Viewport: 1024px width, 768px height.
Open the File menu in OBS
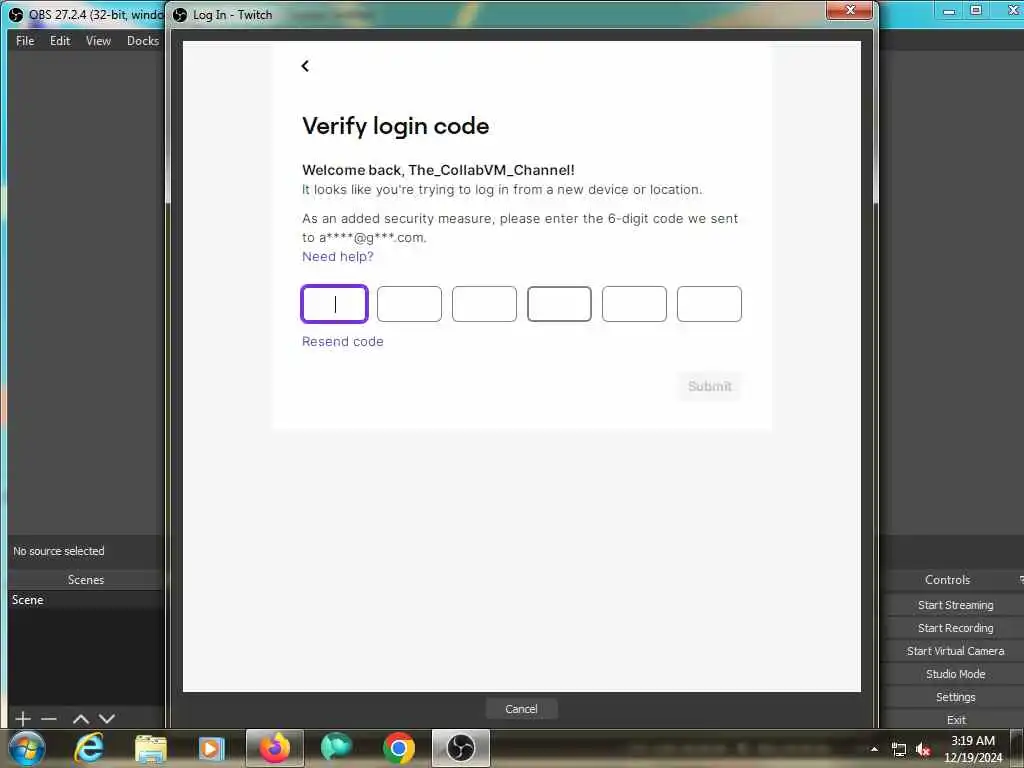[x=25, y=40]
